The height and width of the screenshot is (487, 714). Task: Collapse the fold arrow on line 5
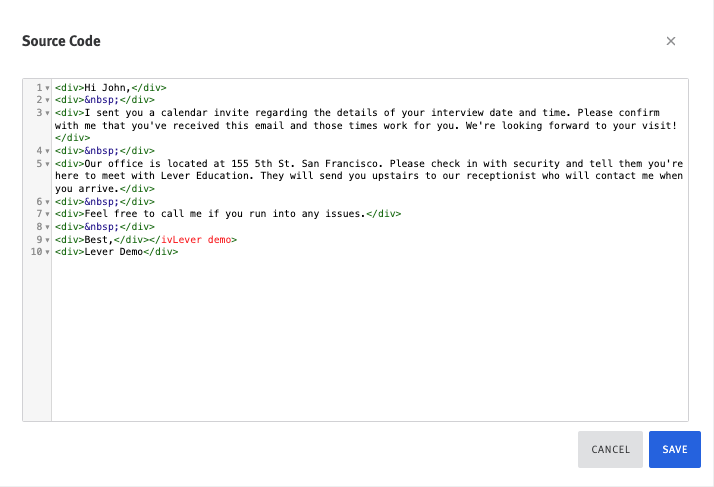coord(47,164)
